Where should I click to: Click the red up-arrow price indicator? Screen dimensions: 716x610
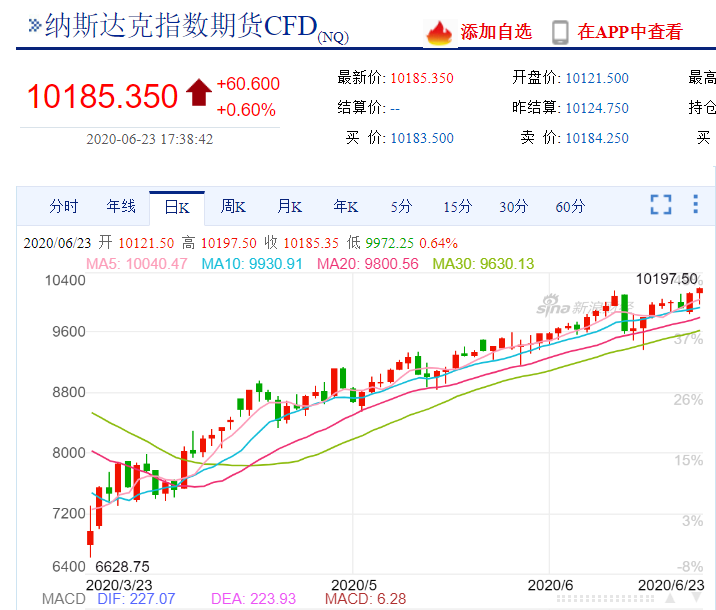[199, 92]
